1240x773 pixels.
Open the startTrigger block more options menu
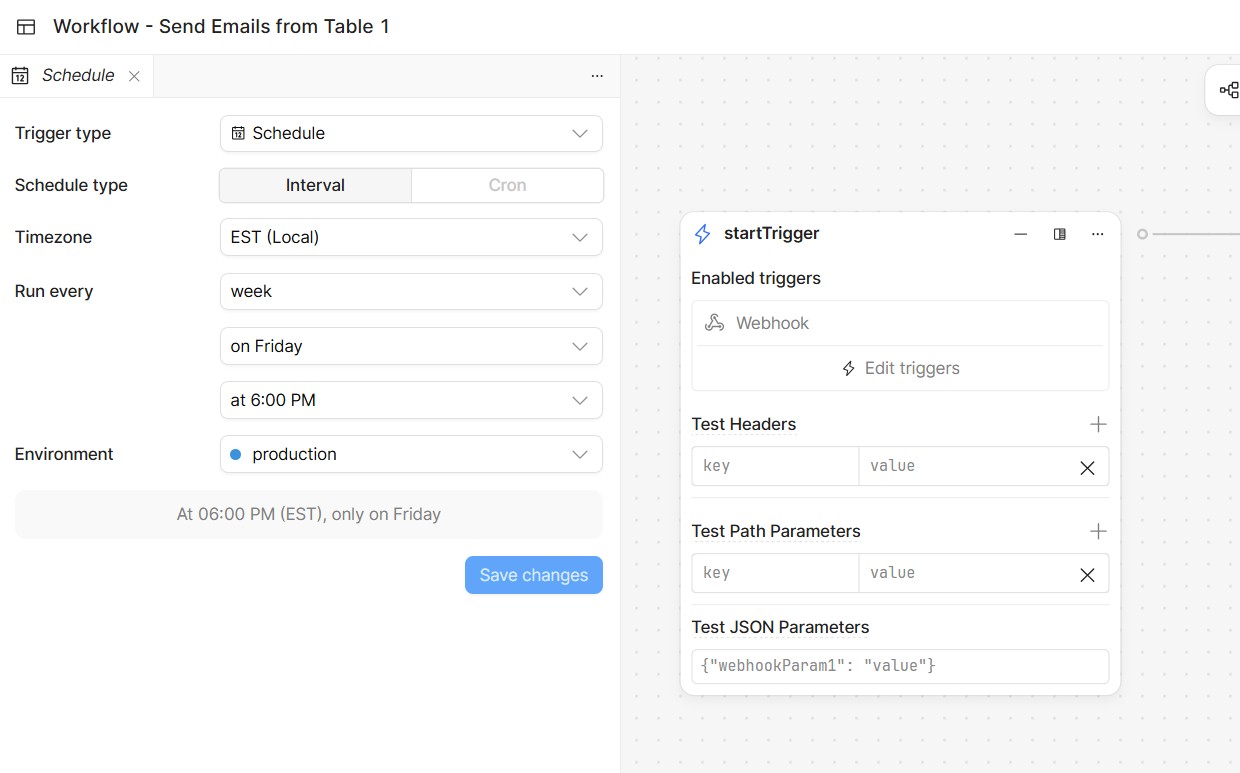click(x=1098, y=234)
